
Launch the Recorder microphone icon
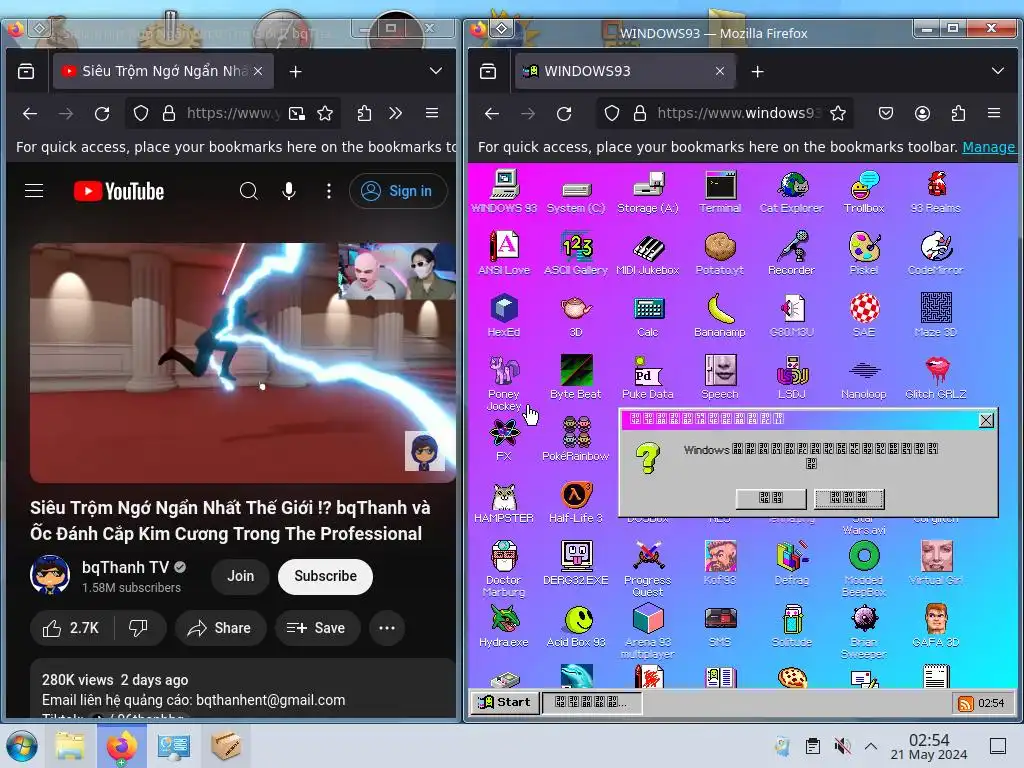coord(792,253)
